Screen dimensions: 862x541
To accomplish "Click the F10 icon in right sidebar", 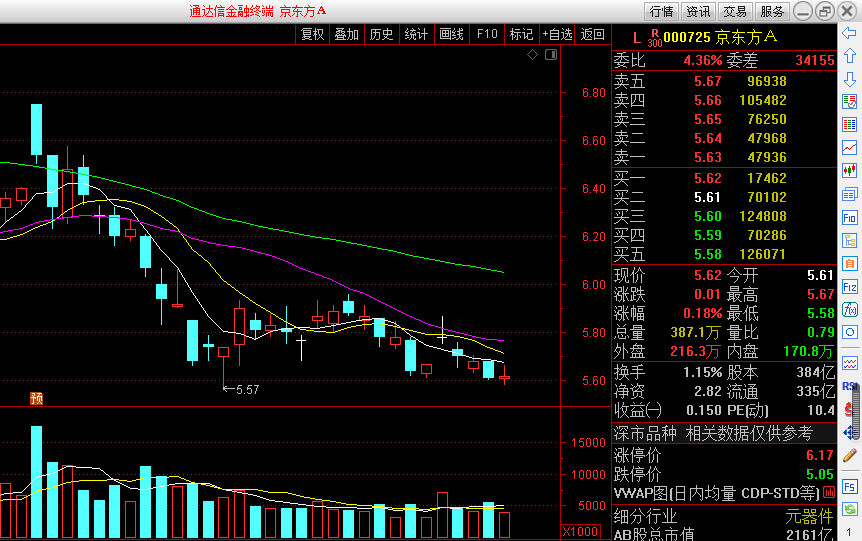I will tap(850, 217).
